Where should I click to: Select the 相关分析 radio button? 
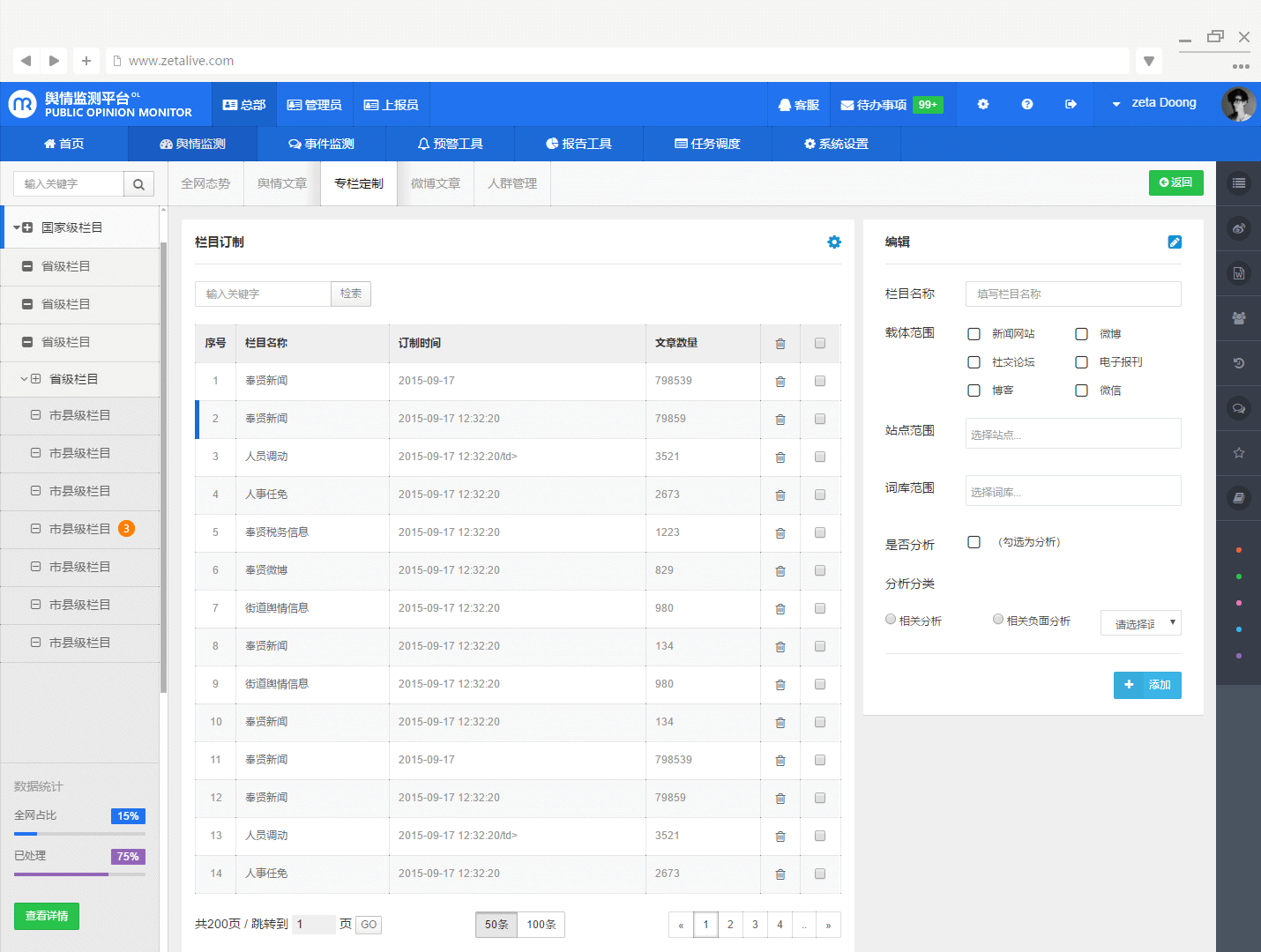pyautogui.click(x=891, y=619)
